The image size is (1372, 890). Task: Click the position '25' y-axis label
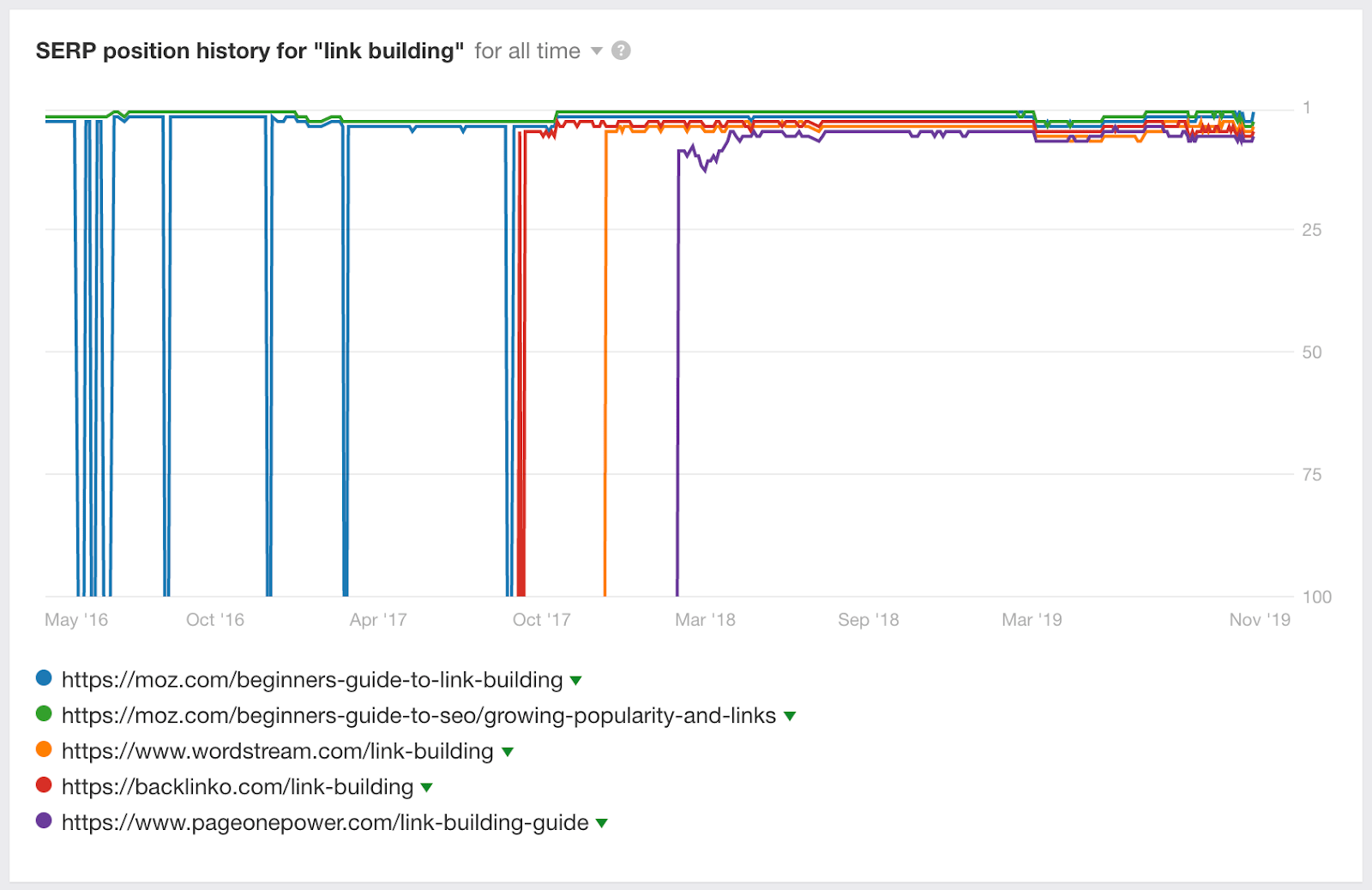tap(1312, 230)
